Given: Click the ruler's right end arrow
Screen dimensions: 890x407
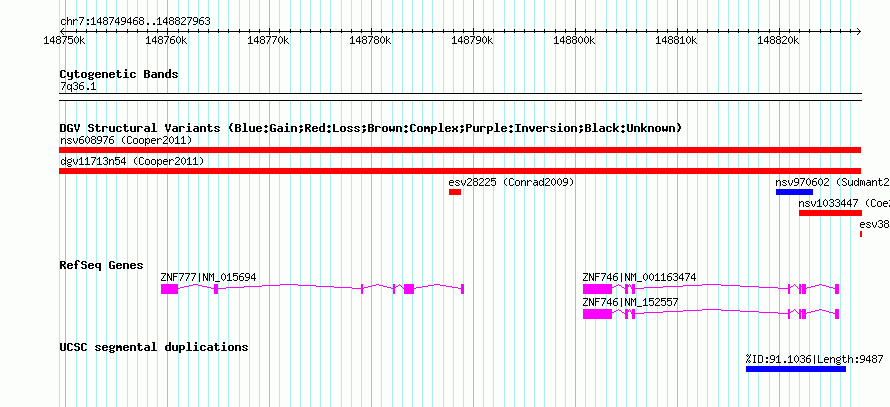Looking at the screenshot, I should 859,31.
